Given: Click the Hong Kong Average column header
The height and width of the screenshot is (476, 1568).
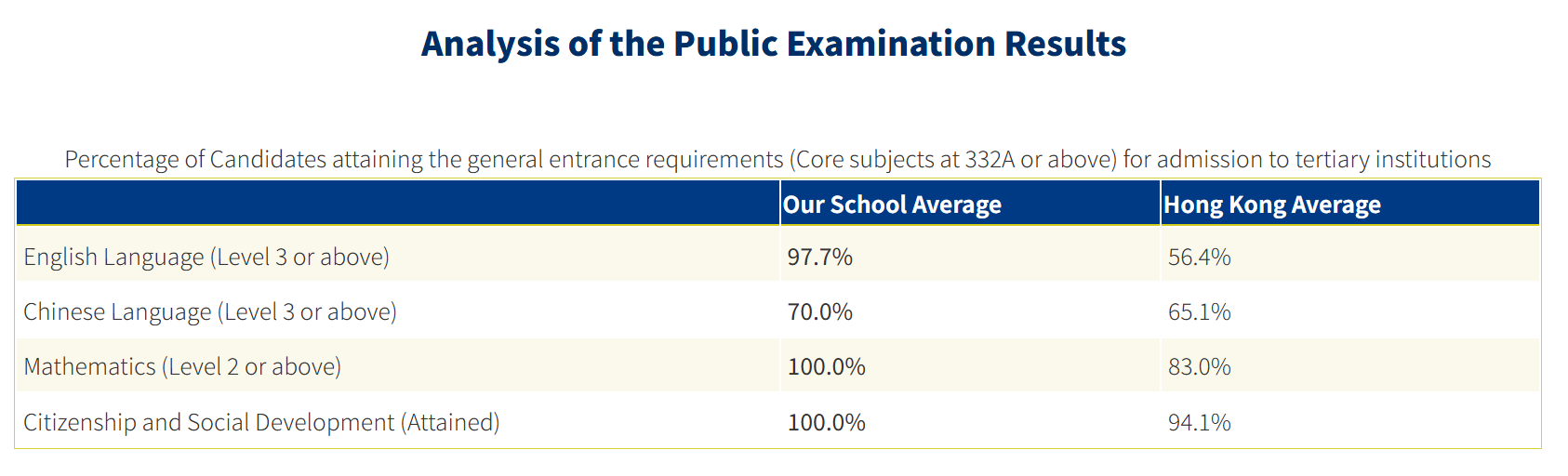Looking at the screenshot, I should point(1271,205).
